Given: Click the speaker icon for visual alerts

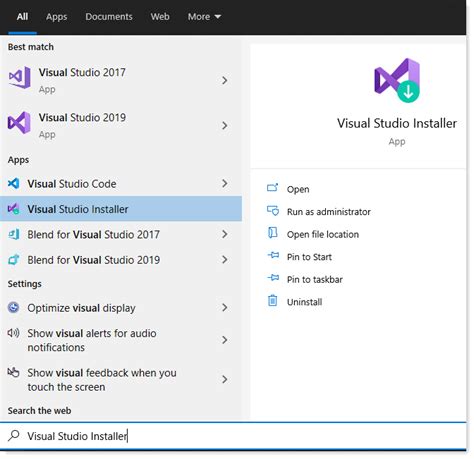Looking at the screenshot, I should click(13, 333).
